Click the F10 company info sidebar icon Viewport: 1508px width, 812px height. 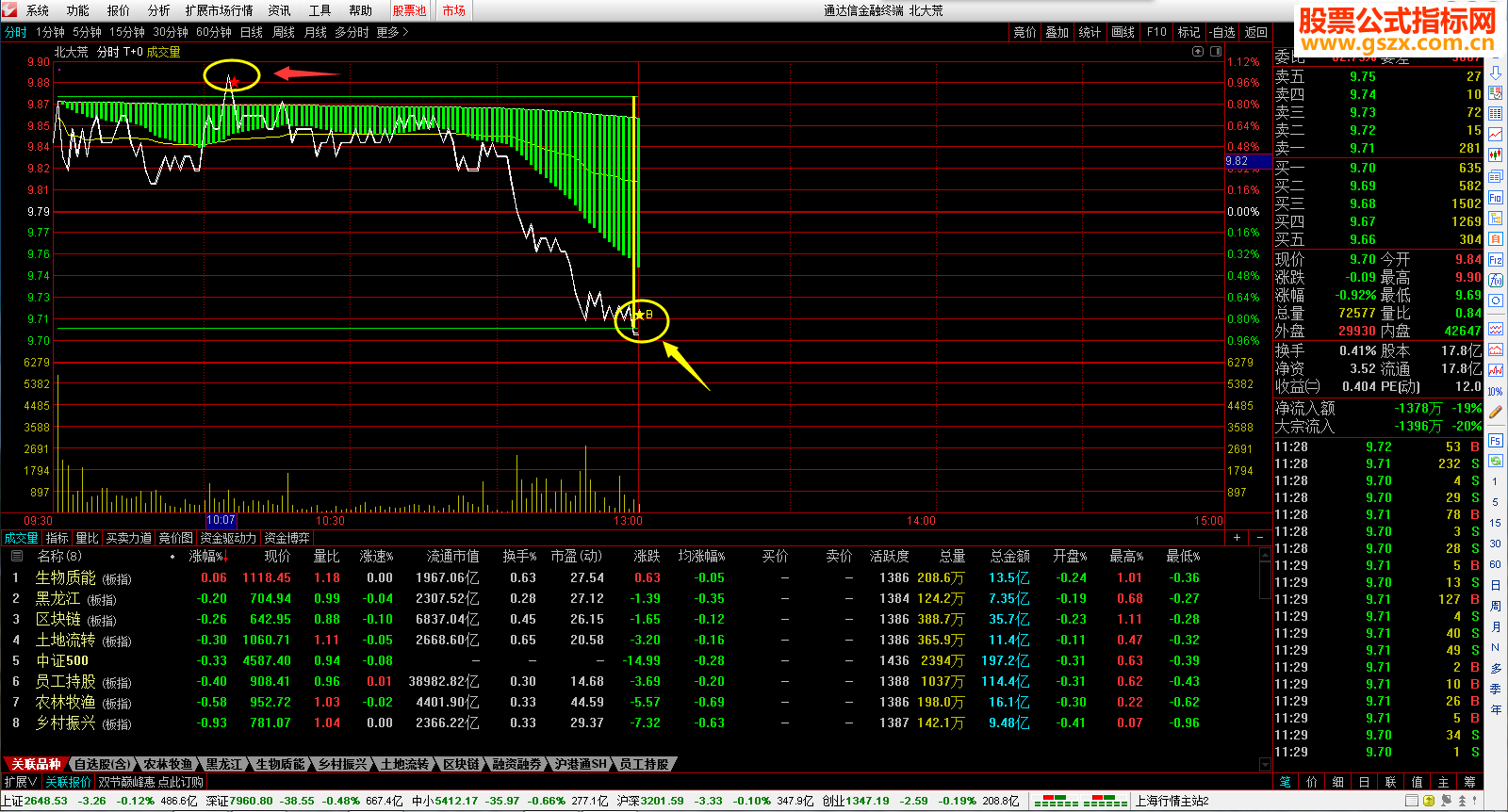click(1496, 198)
